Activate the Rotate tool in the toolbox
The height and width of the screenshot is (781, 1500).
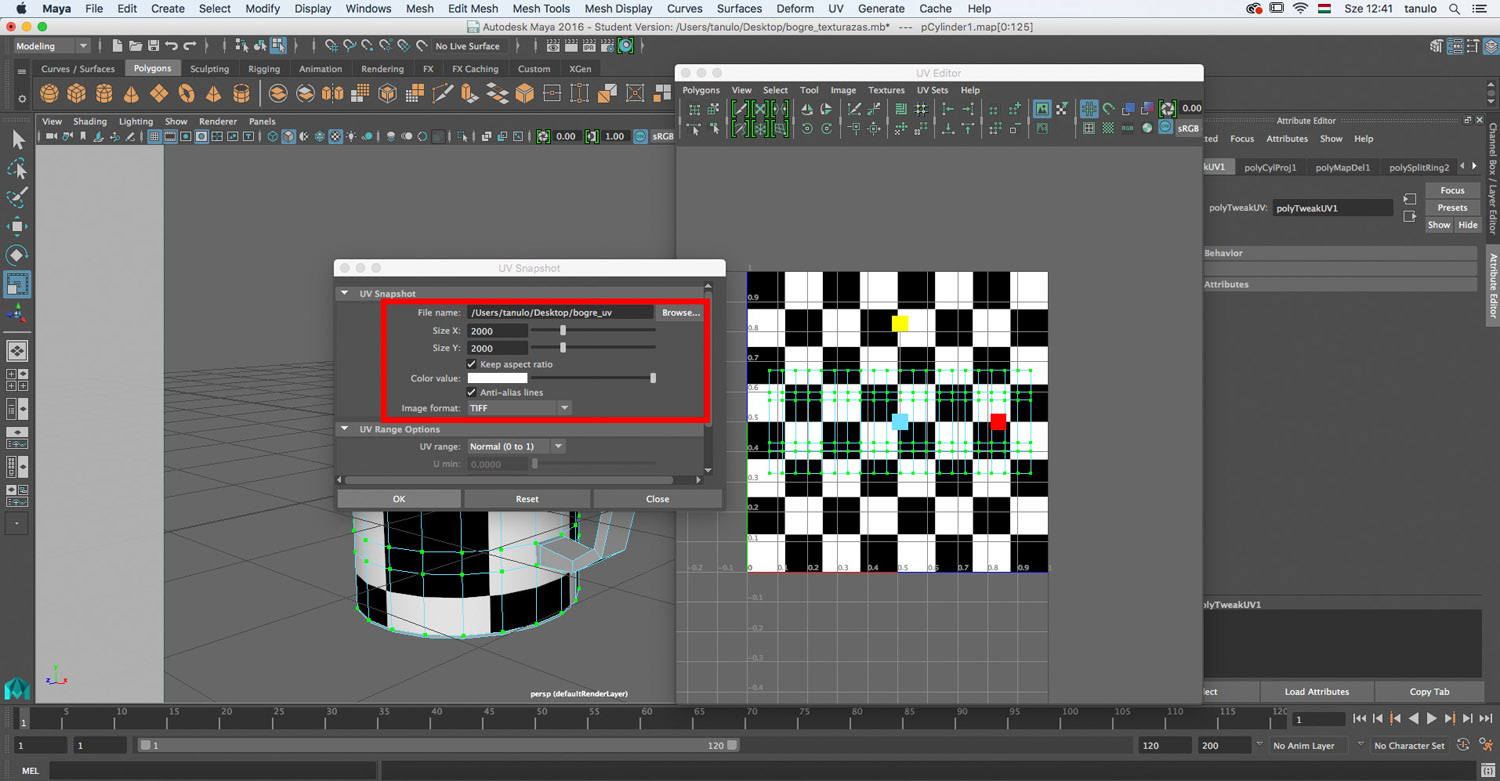pos(17,256)
